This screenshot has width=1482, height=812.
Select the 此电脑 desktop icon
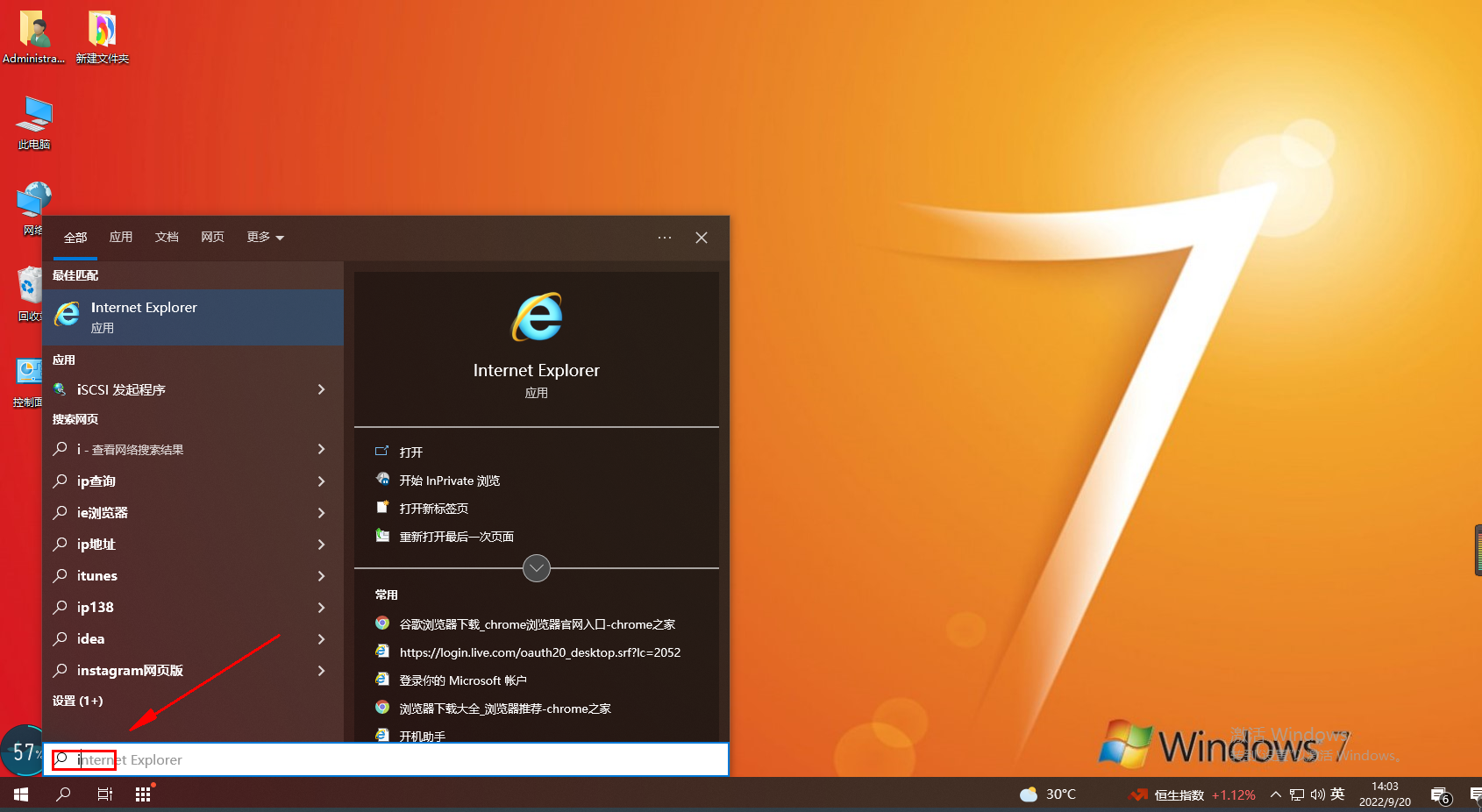point(34,123)
